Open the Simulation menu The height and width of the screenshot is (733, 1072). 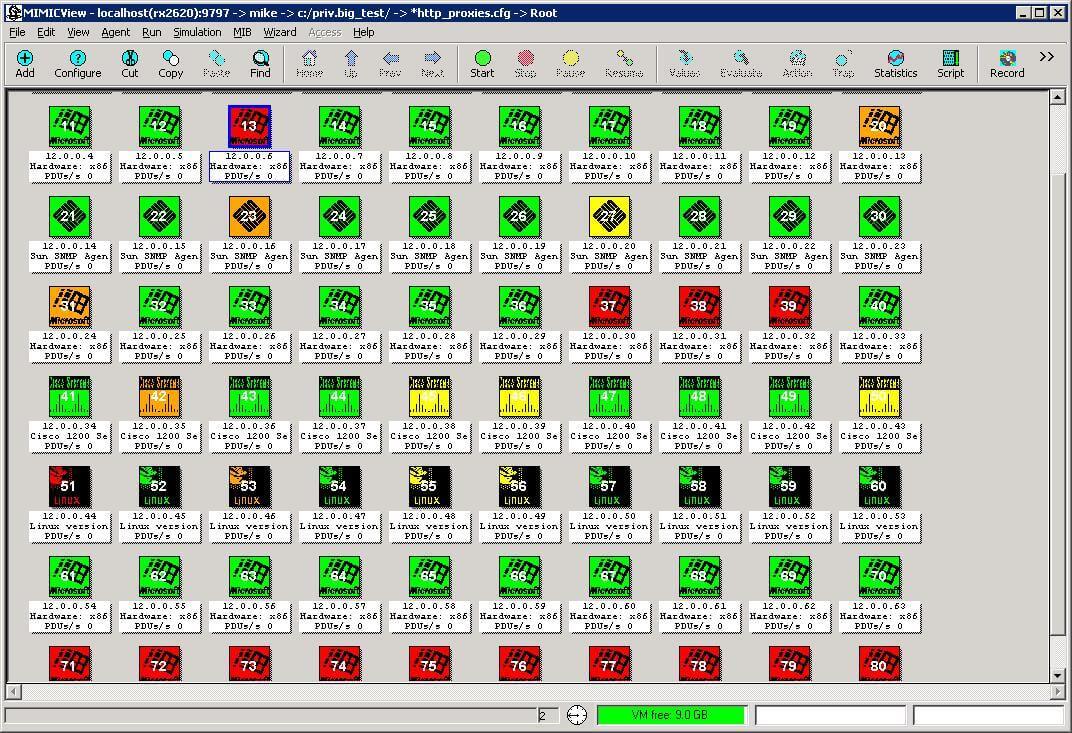coord(197,32)
